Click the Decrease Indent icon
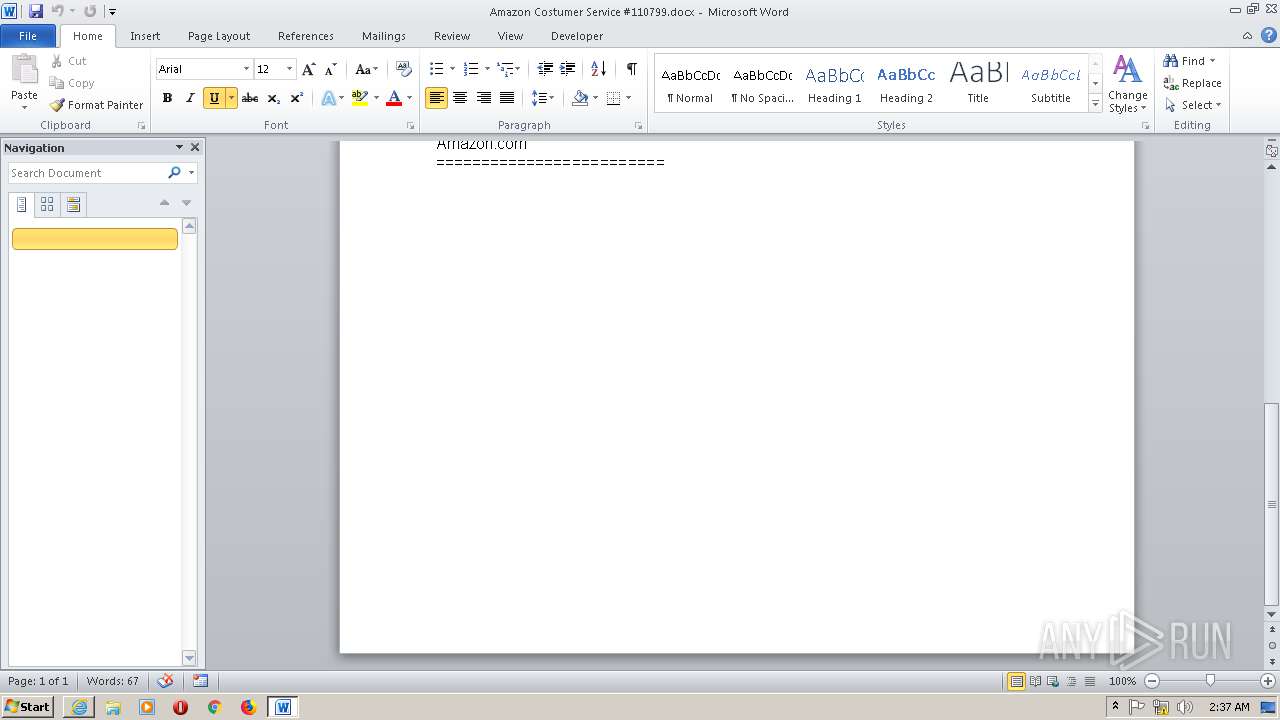 tap(545, 69)
